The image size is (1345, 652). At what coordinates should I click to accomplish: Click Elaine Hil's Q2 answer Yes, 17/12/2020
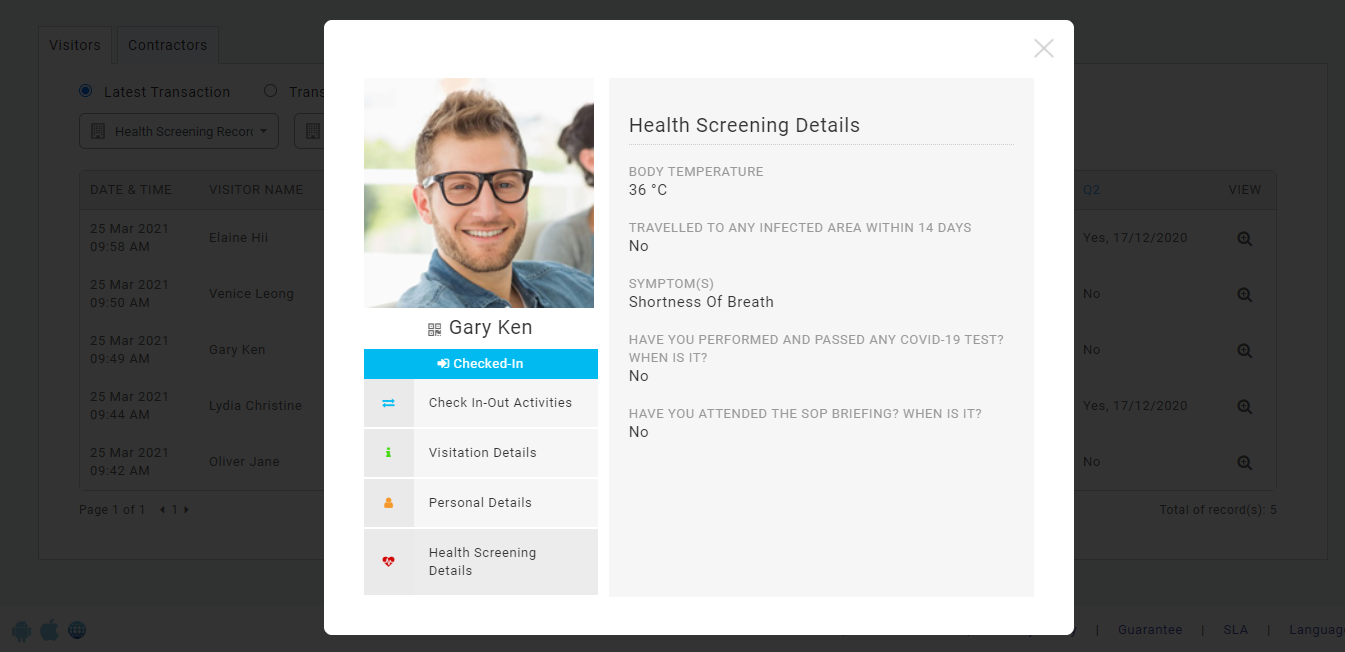[1135, 238]
